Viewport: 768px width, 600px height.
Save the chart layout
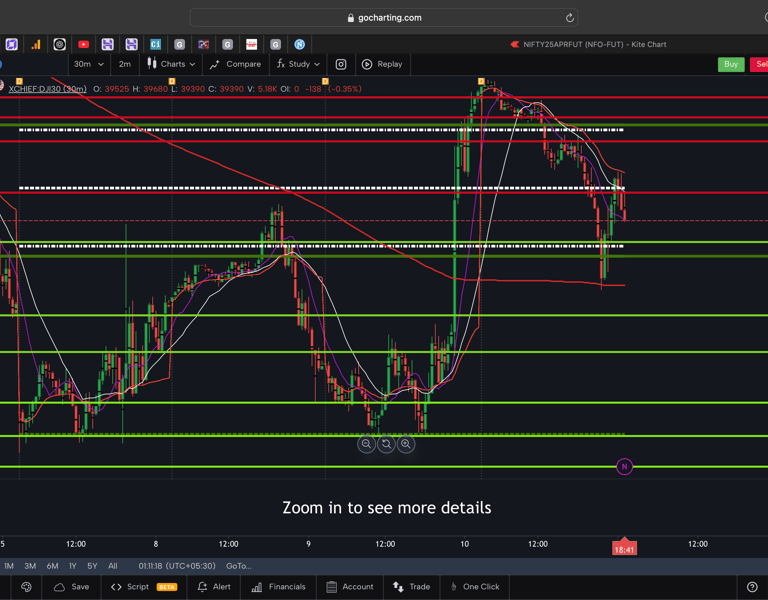pyautogui.click(x=72, y=587)
